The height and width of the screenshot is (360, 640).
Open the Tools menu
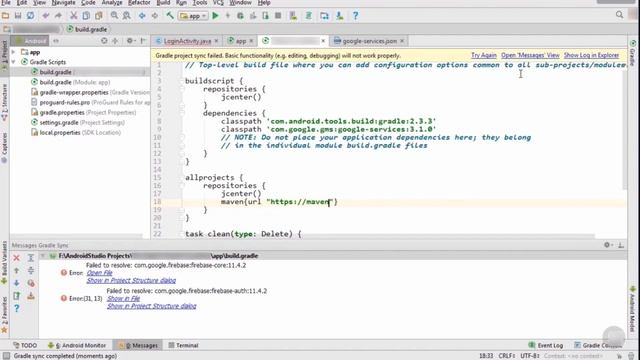(200, 2)
